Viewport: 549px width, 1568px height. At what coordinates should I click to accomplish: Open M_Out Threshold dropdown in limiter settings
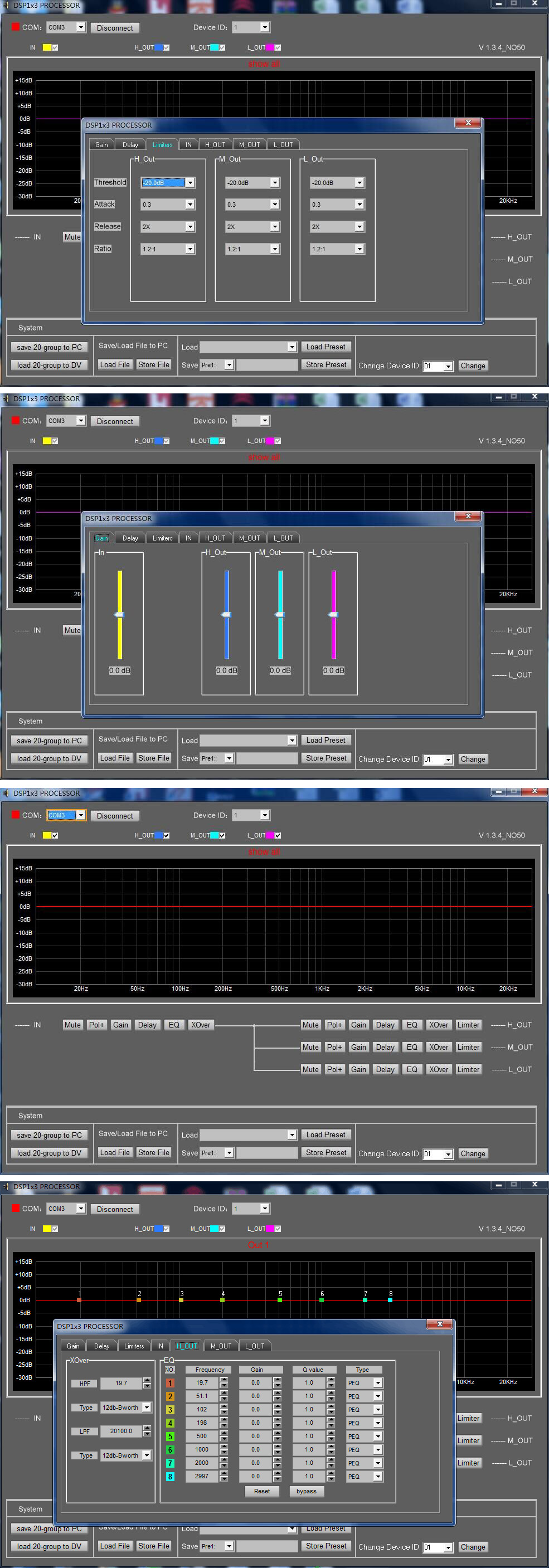tap(274, 183)
